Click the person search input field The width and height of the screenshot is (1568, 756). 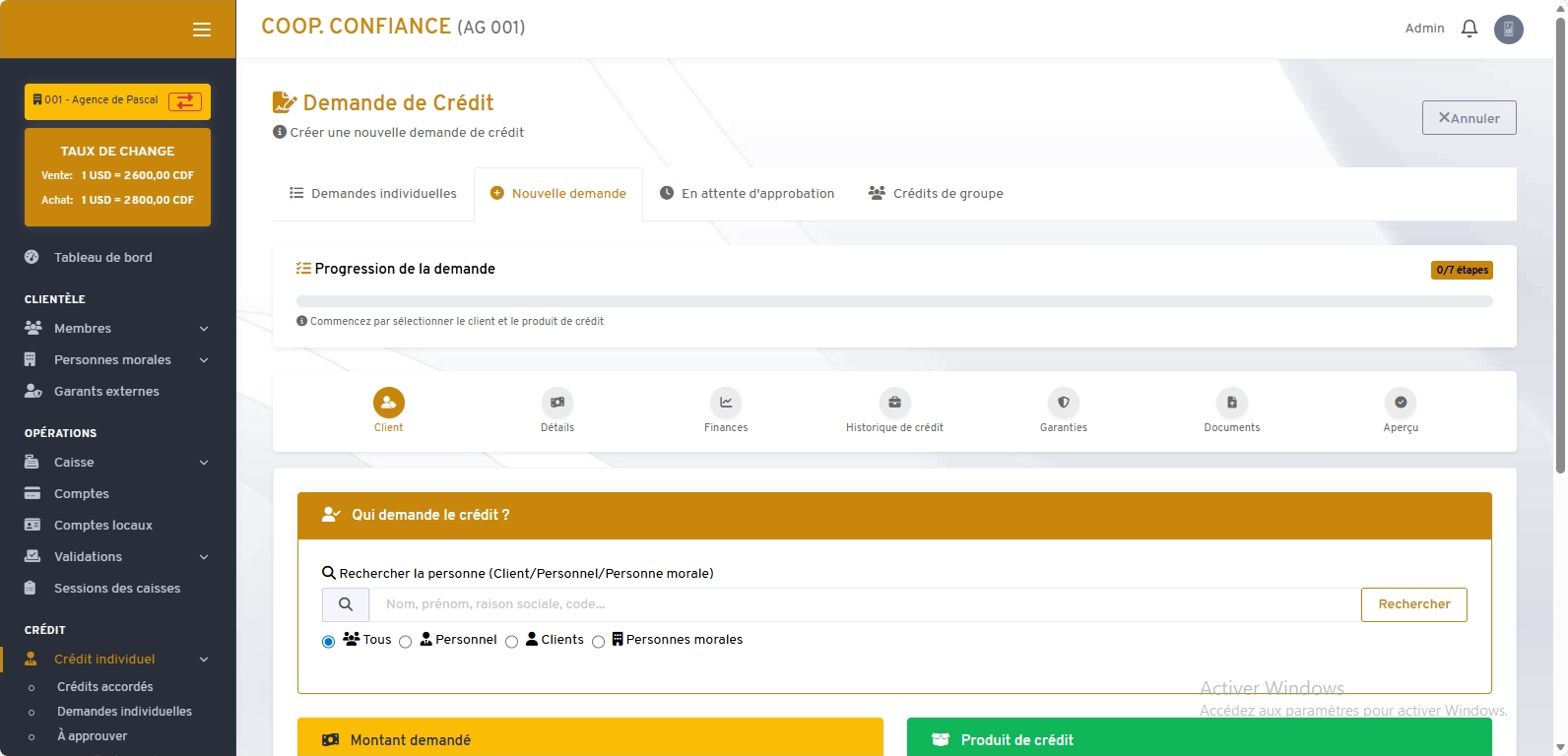864,604
